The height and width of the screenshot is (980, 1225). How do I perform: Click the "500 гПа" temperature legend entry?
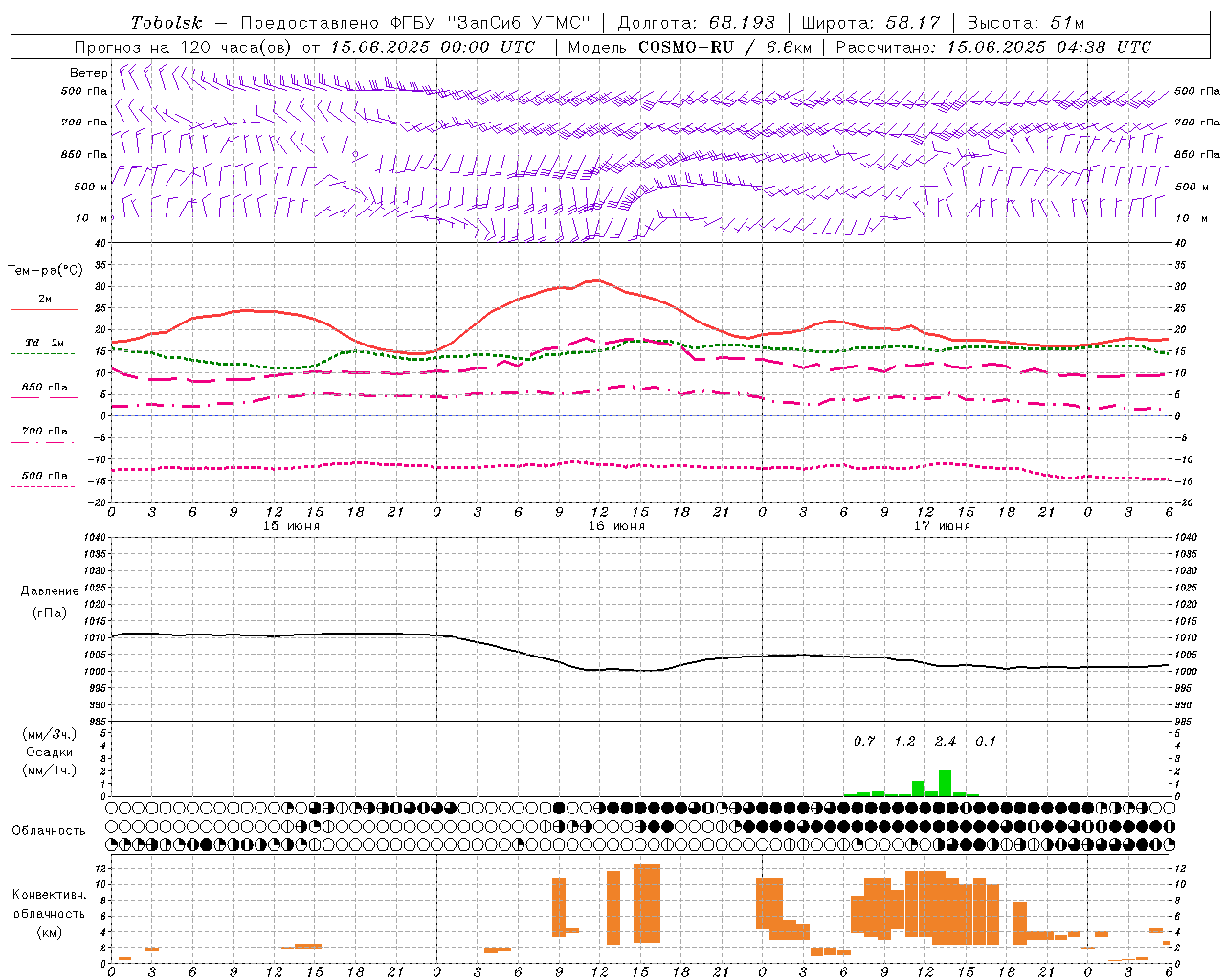[x=44, y=476]
